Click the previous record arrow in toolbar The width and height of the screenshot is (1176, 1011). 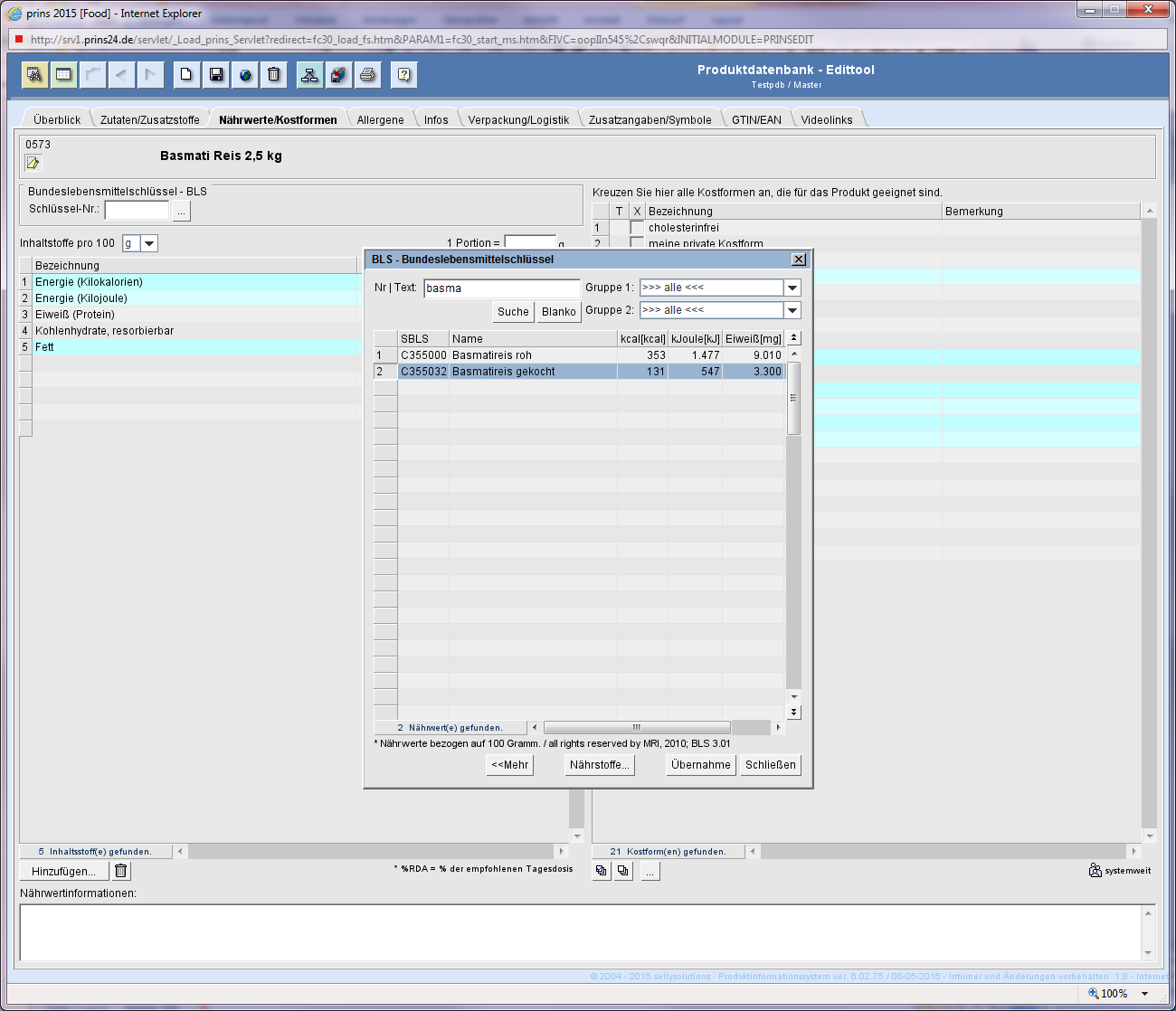point(121,74)
